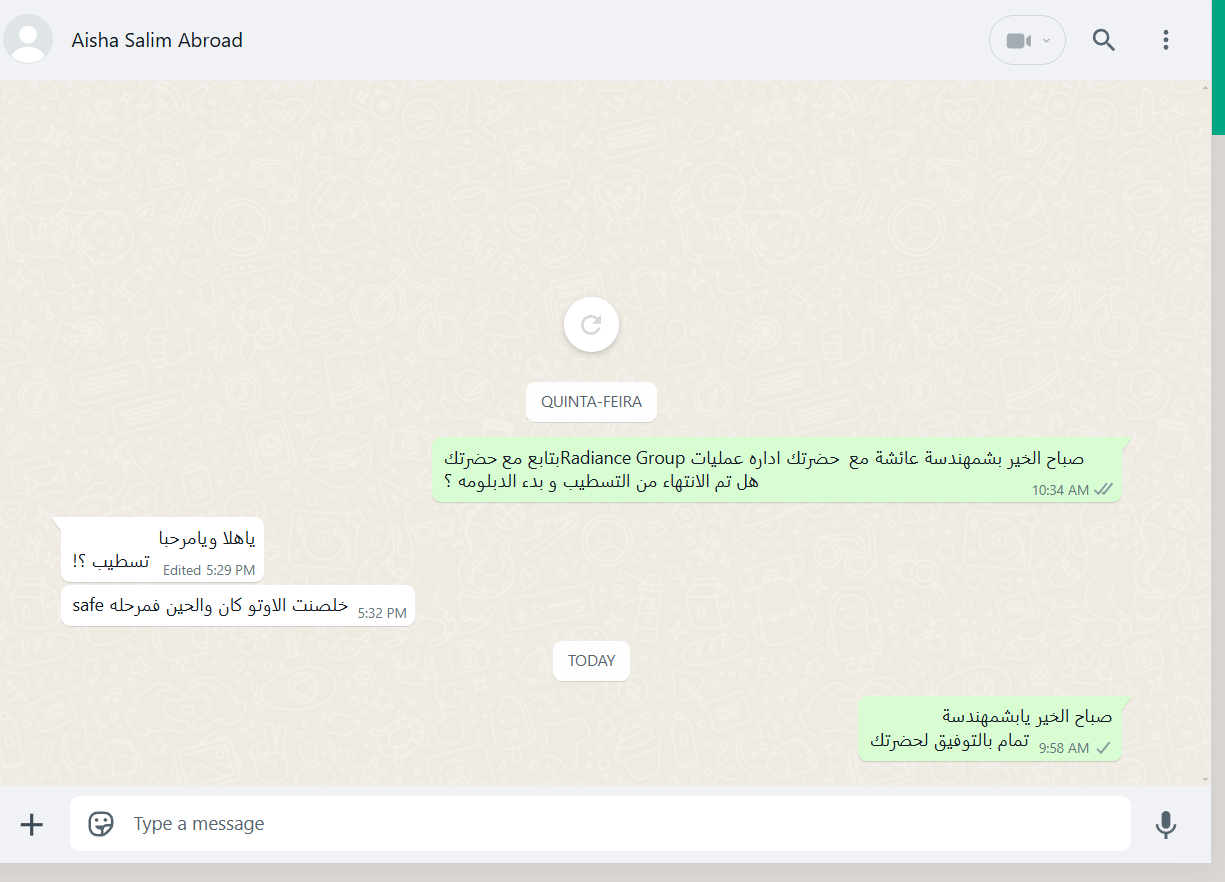Screen dimensions: 1225x882
Task: Open Aisha Salim Abroad's profile picture
Action: (x=29, y=40)
